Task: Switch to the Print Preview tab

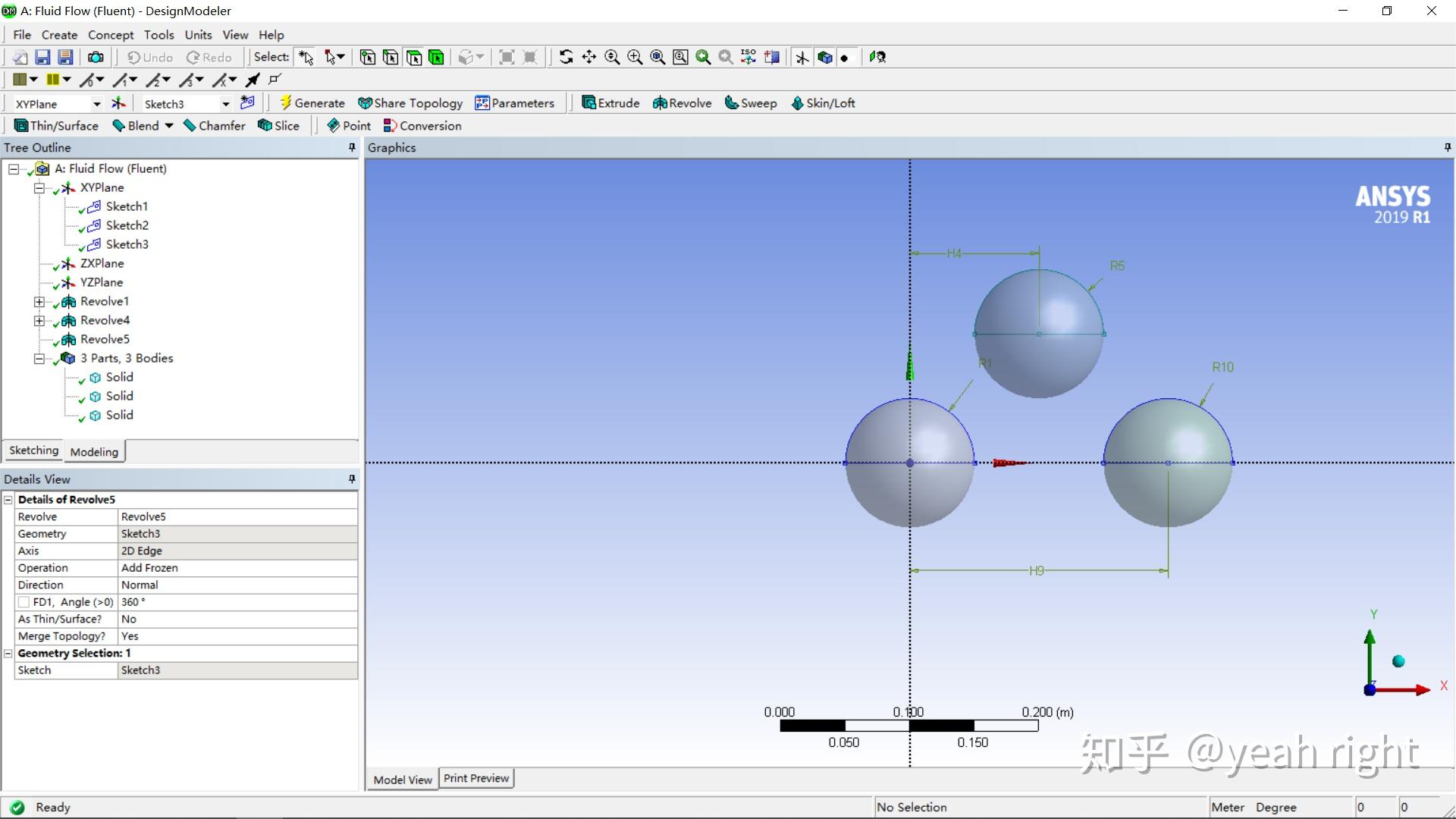Action: point(475,779)
